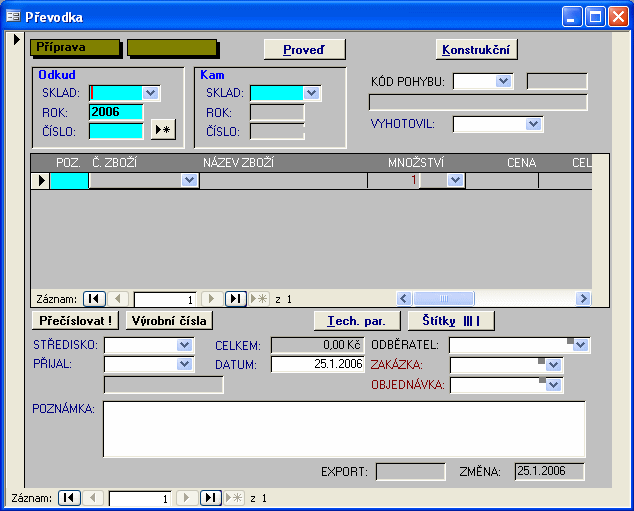Click the Převodka form icon in title bar

(x=13, y=17)
